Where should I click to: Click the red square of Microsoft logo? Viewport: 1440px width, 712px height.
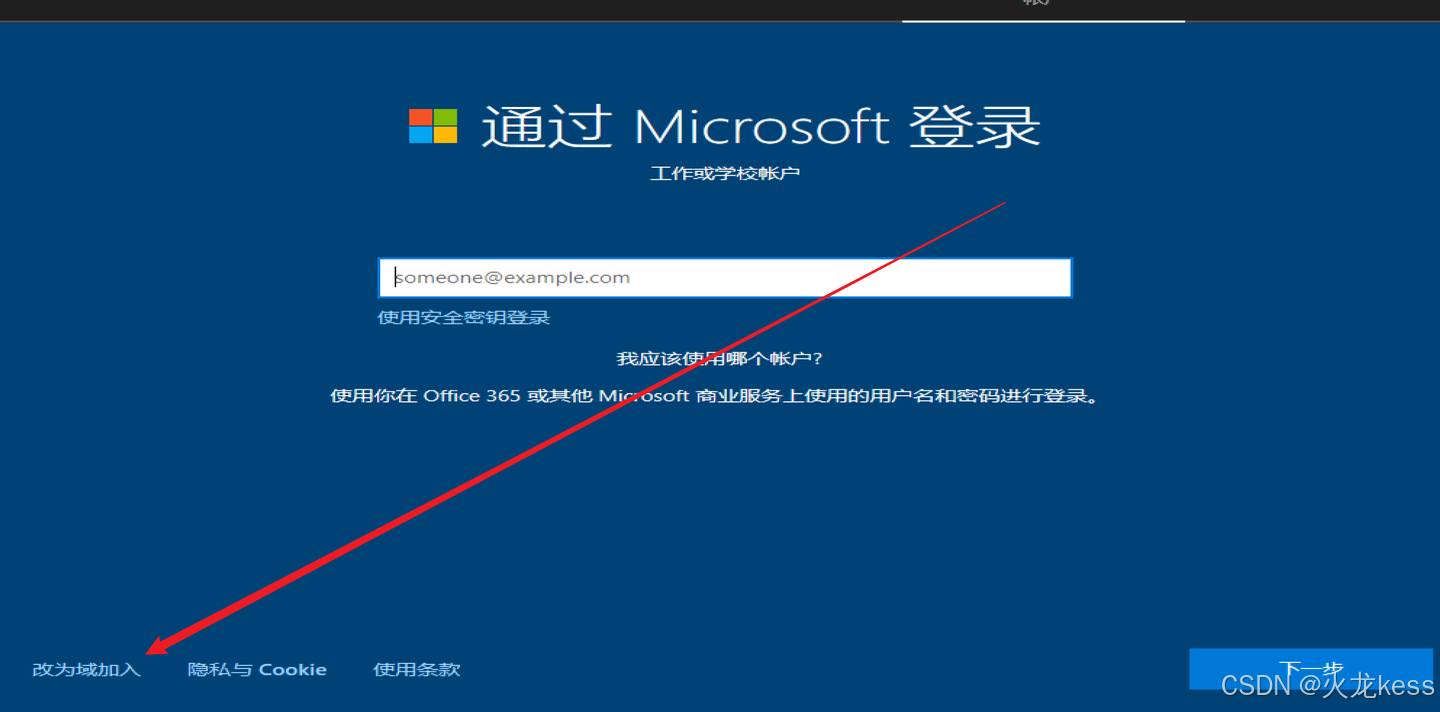420,117
